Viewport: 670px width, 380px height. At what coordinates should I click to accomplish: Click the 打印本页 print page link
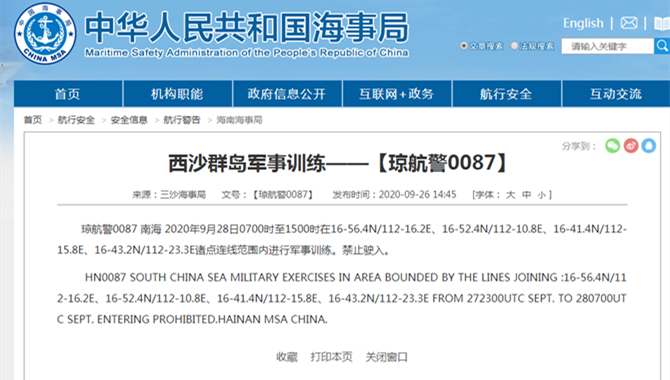tap(331, 357)
